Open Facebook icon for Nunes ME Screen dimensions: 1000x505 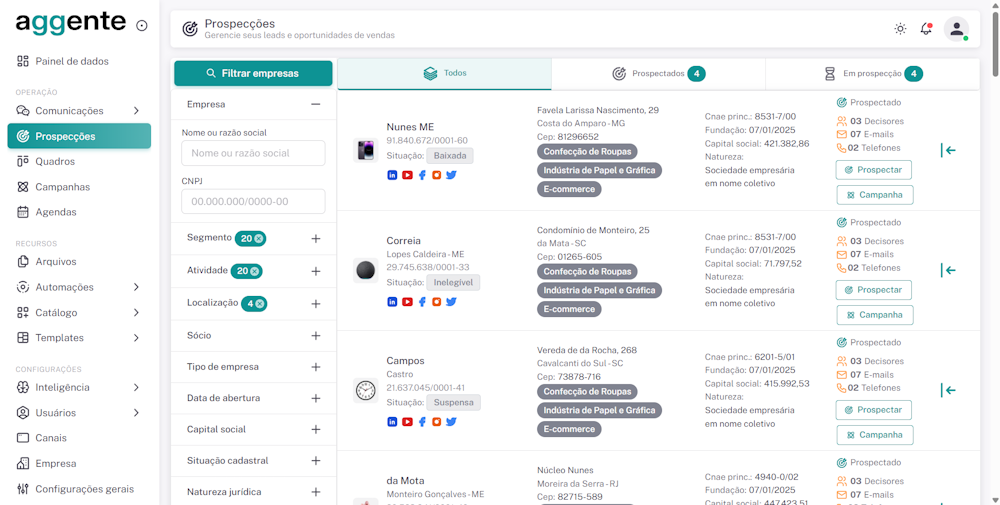[422, 175]
